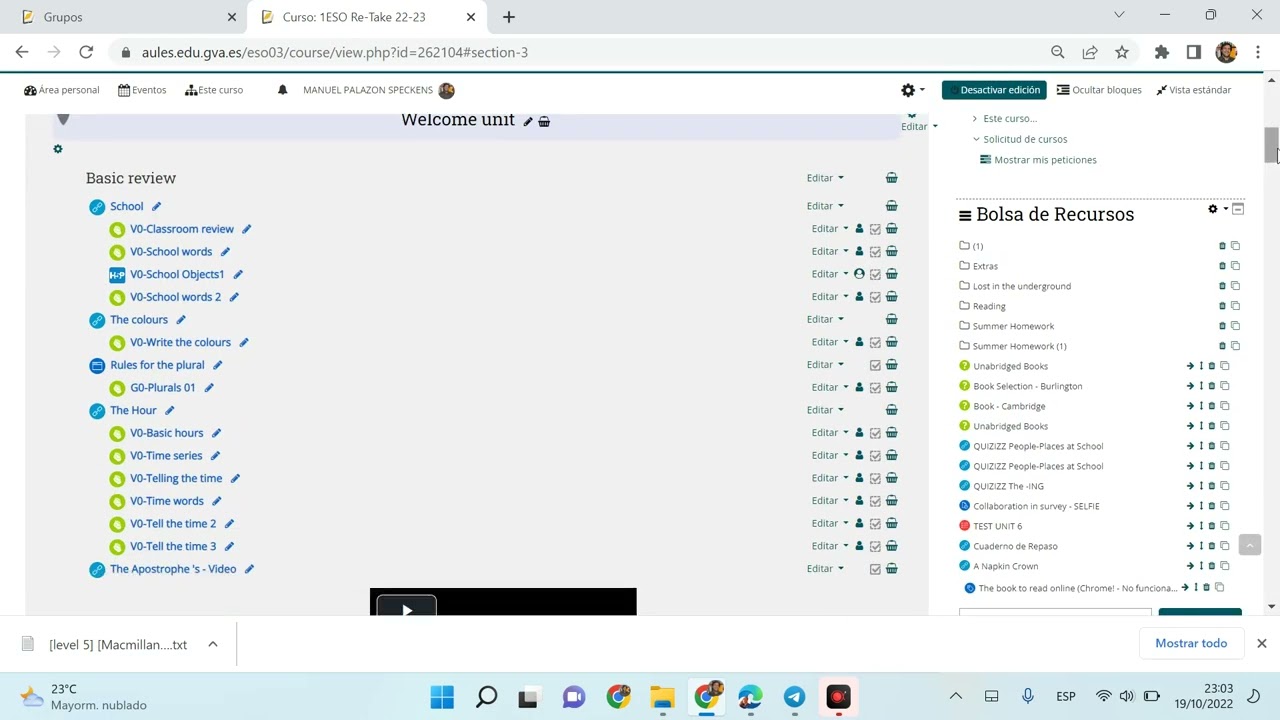Delete TEST UNIT 6 from Bolsa de Recursos
The height and width of the screenshot is (720, 1280).
(1212, 526)
